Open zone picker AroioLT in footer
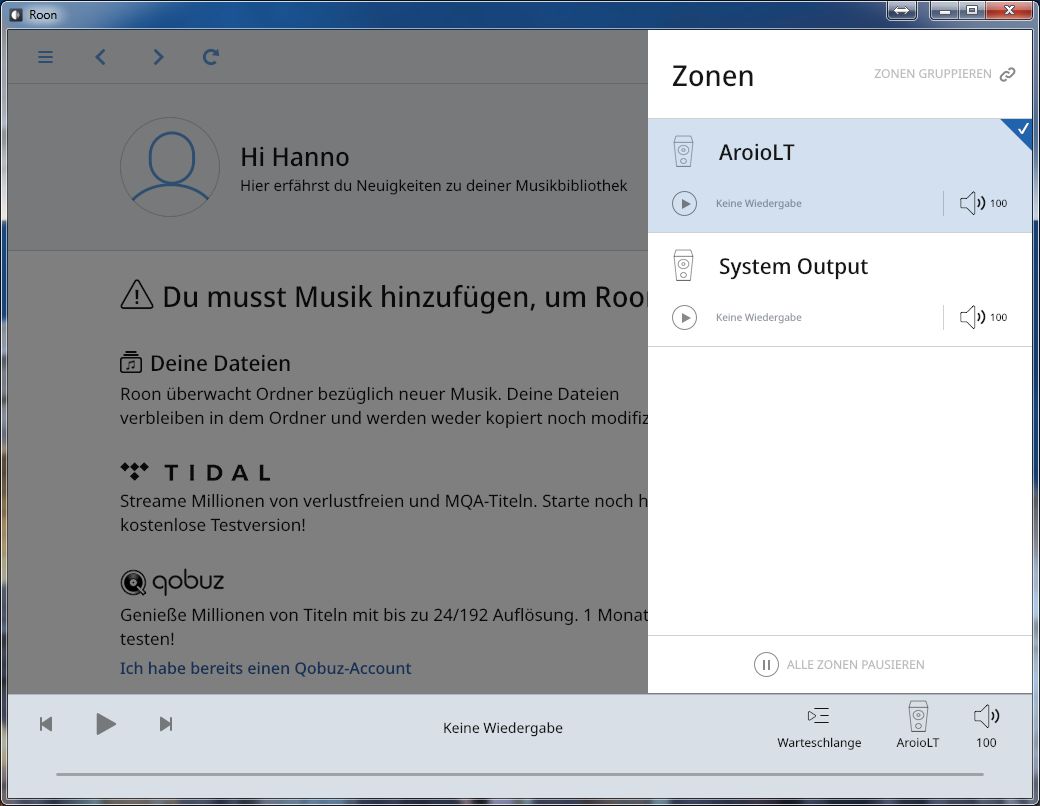This screenshot has height=806, width=1040. coord(918,725)
